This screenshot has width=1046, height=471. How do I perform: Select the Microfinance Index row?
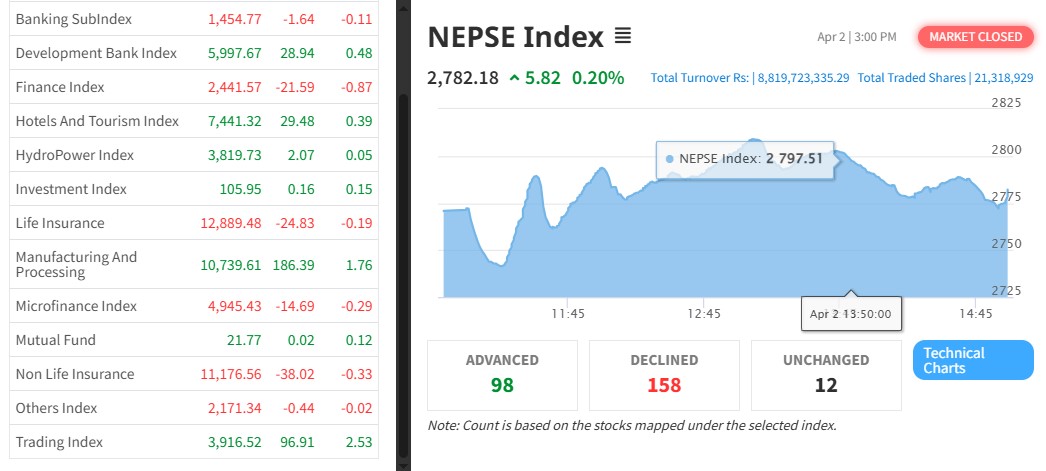[x=76, y=306]
